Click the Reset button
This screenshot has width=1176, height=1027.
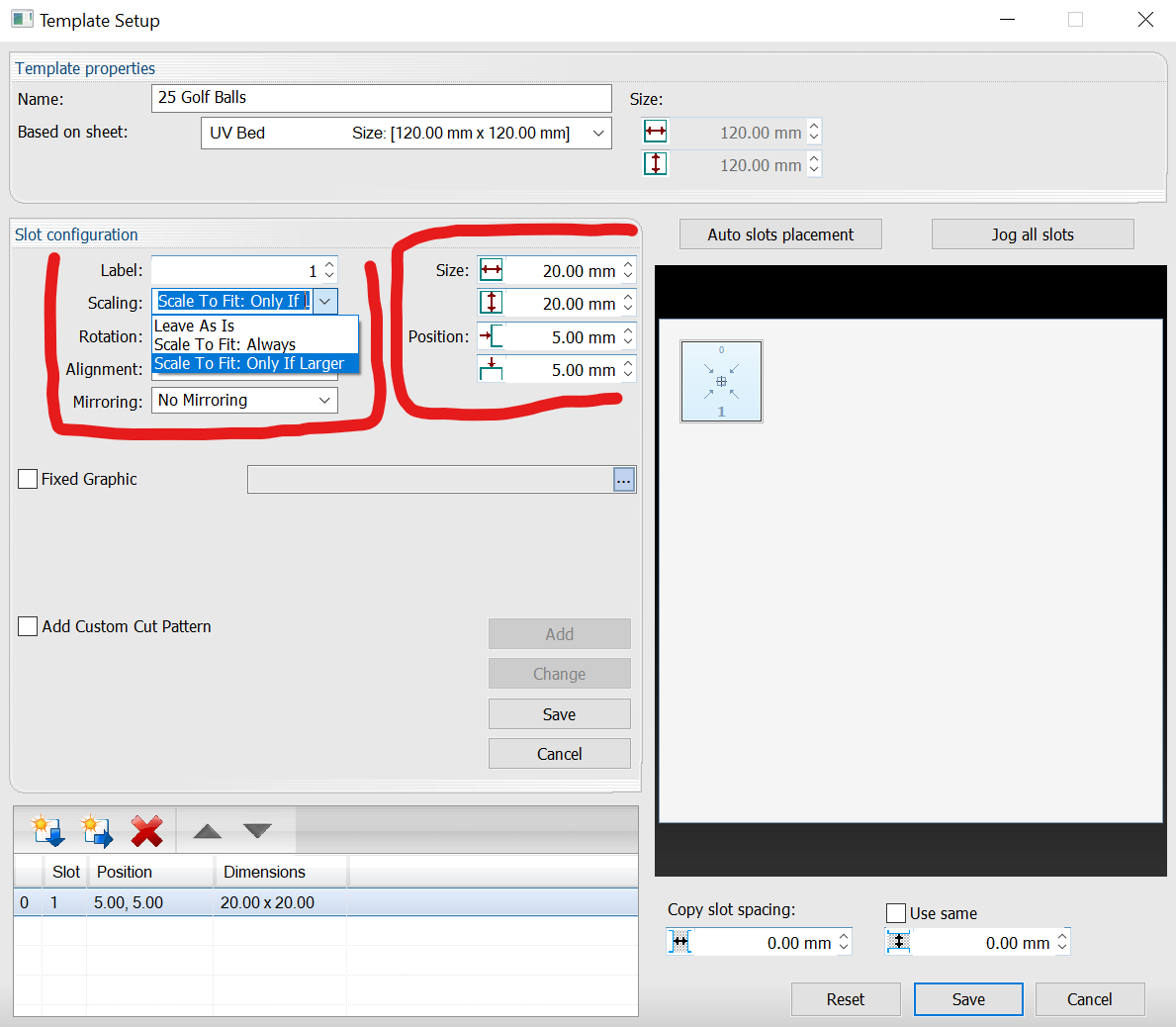click(846, 999)
